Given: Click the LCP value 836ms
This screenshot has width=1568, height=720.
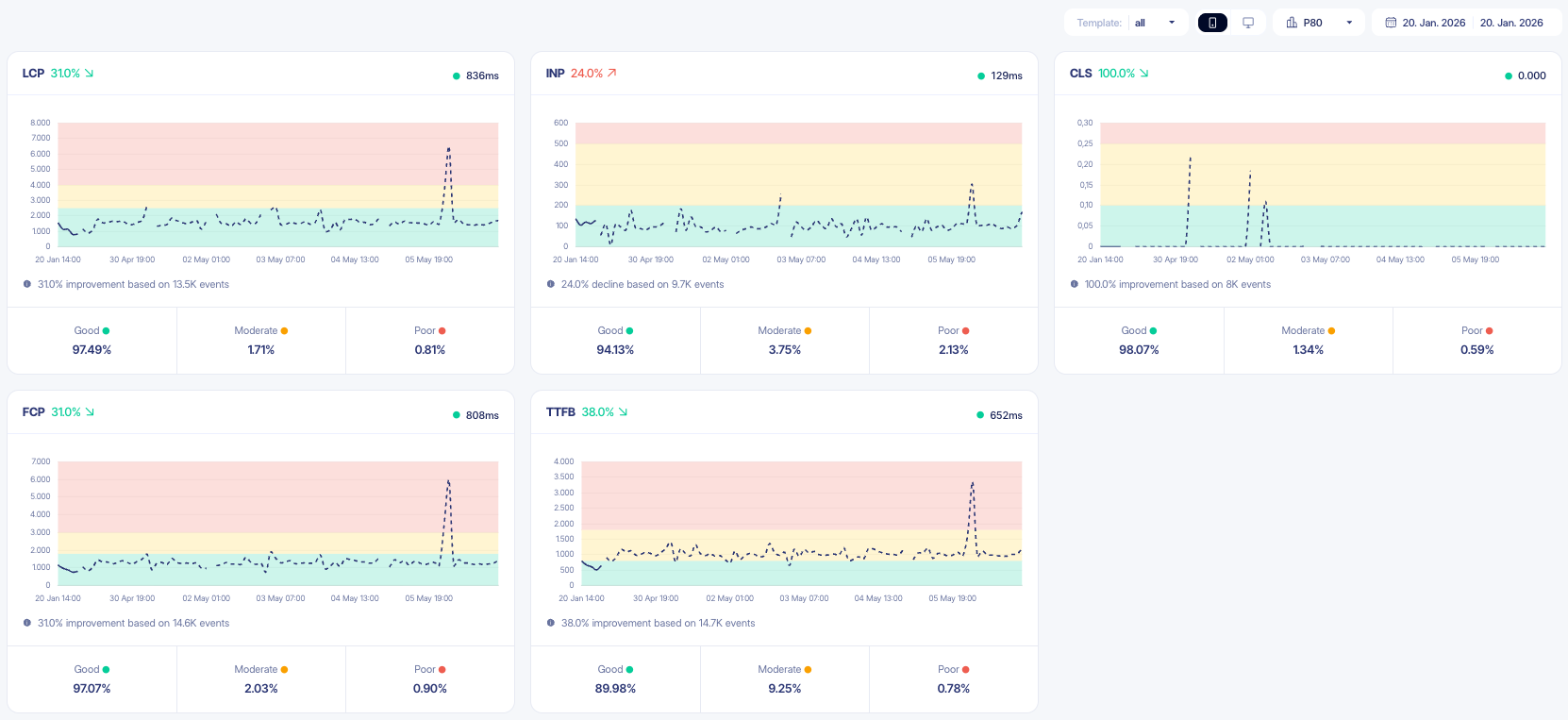Looking at the screenshot, I should (x=482, y=75).
